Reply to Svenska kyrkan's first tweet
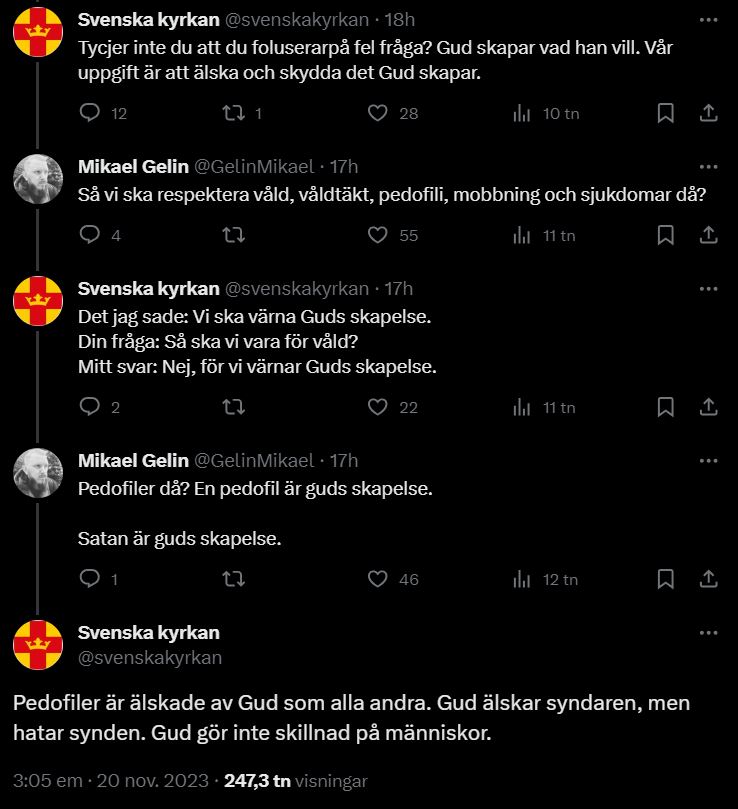The width and height of the screenshot is (738, 809). tap(89, 114)
